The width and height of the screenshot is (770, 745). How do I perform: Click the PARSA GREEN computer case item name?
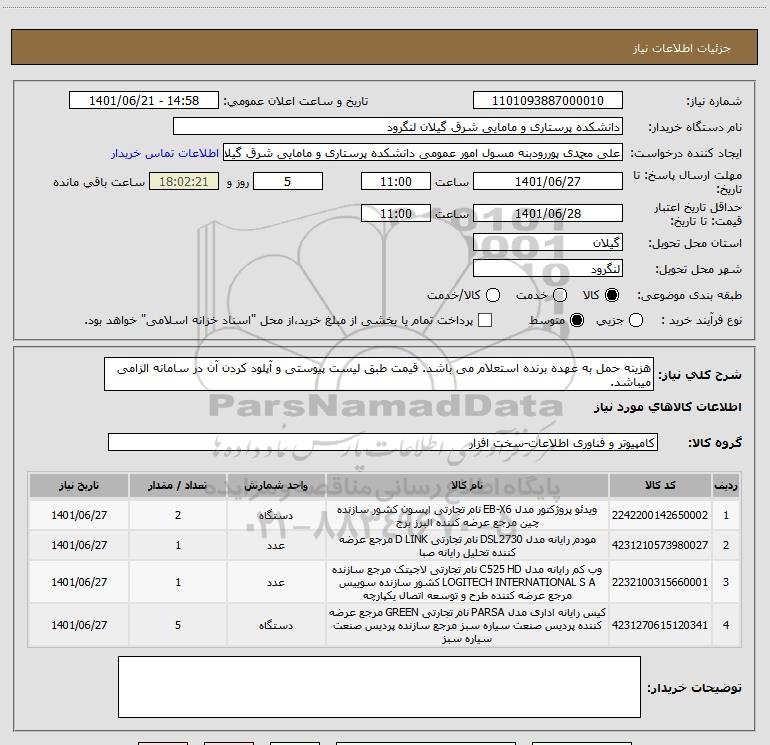point(467,626)
